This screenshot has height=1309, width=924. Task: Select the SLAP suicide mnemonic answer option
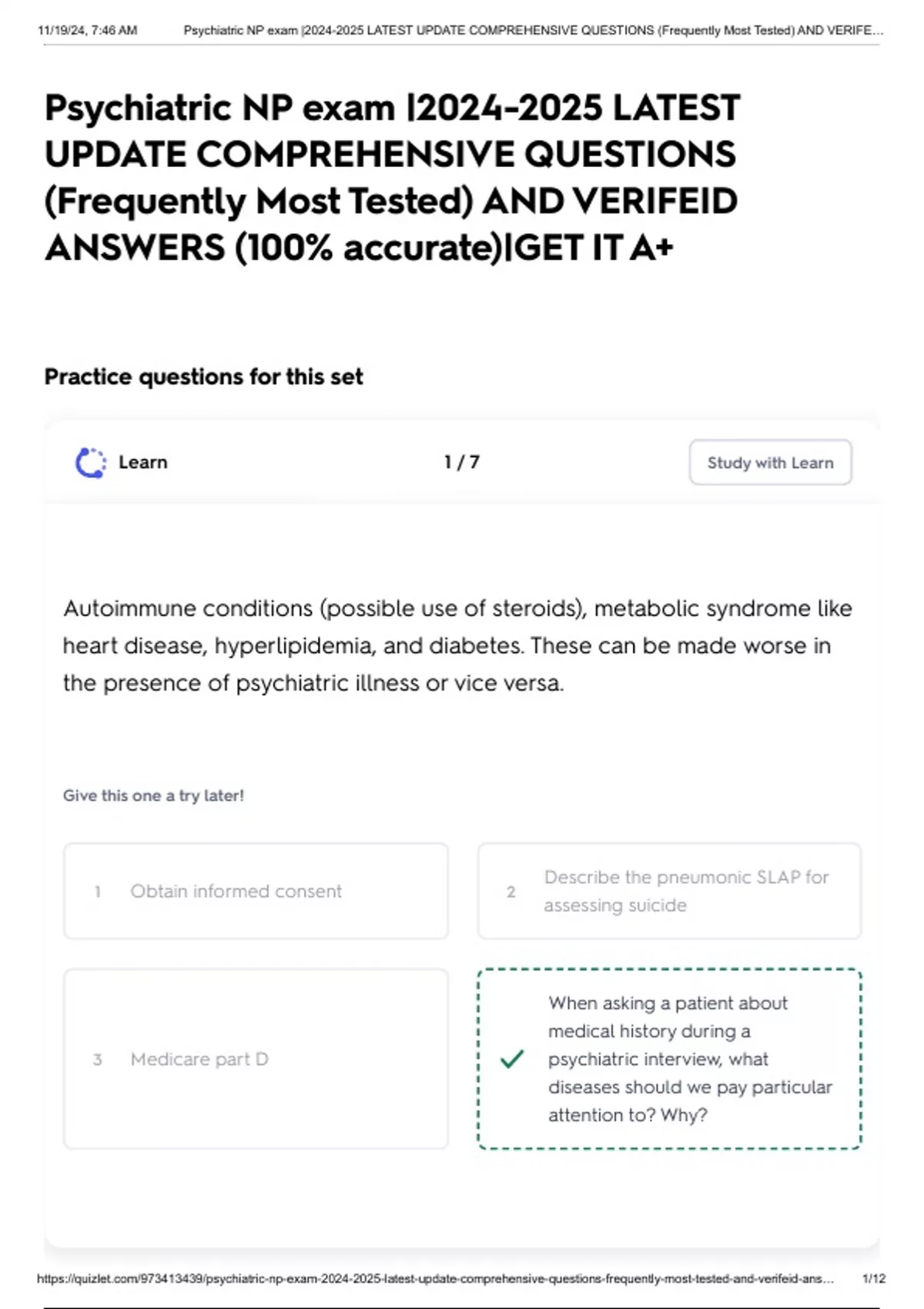(x=669, y=891)
